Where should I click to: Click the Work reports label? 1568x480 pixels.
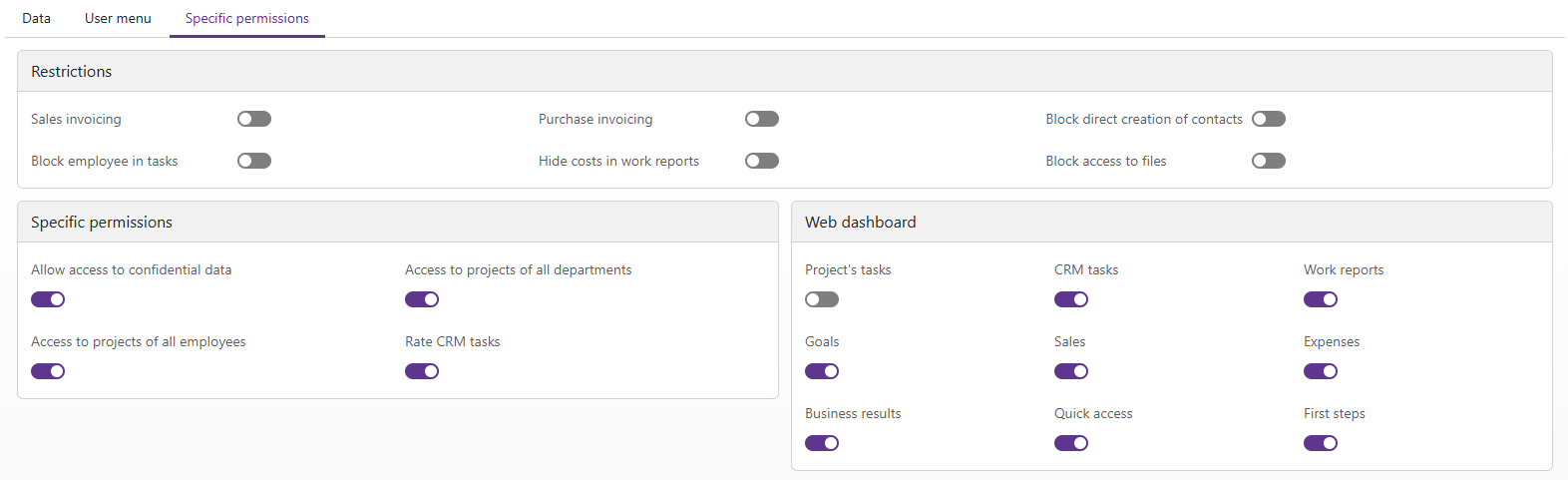click(1344, 269)
